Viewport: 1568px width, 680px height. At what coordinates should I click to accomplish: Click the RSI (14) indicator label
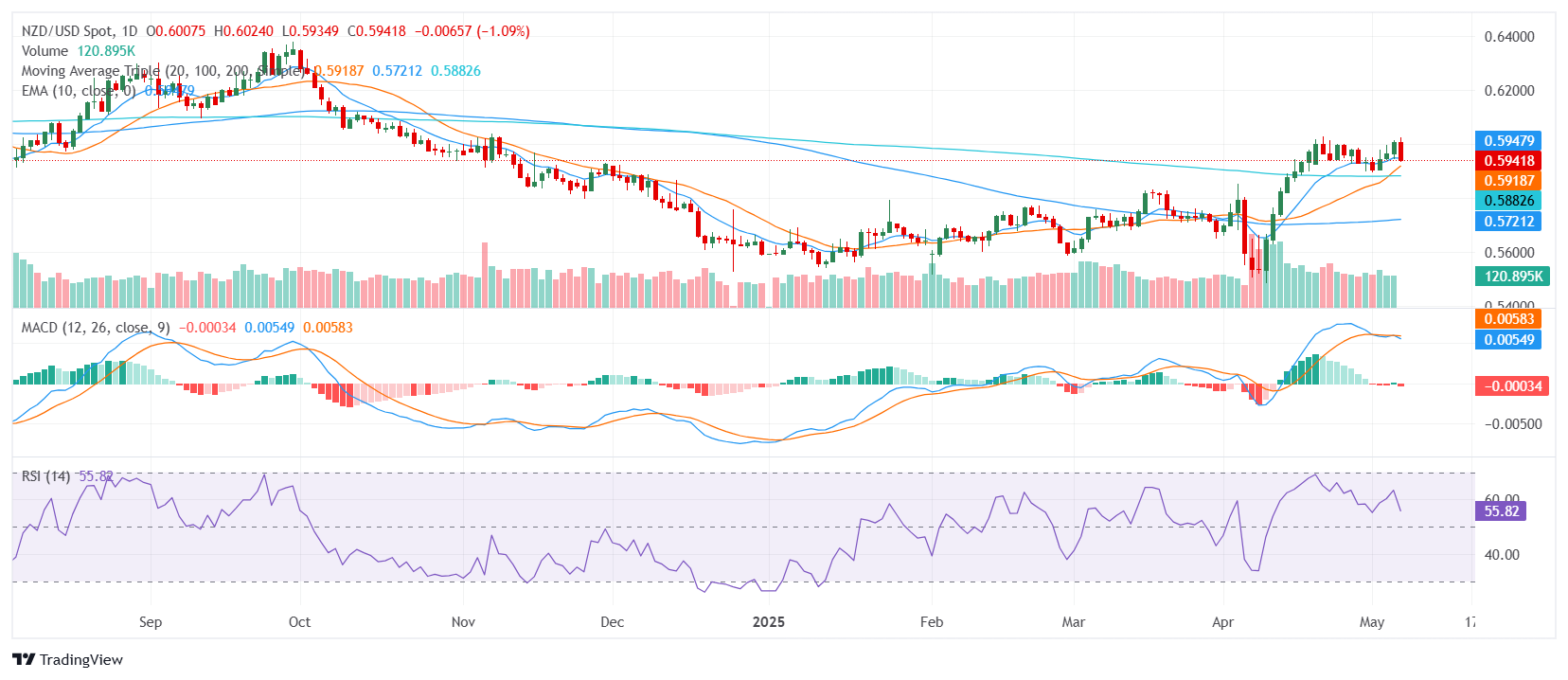coord(45,476)
